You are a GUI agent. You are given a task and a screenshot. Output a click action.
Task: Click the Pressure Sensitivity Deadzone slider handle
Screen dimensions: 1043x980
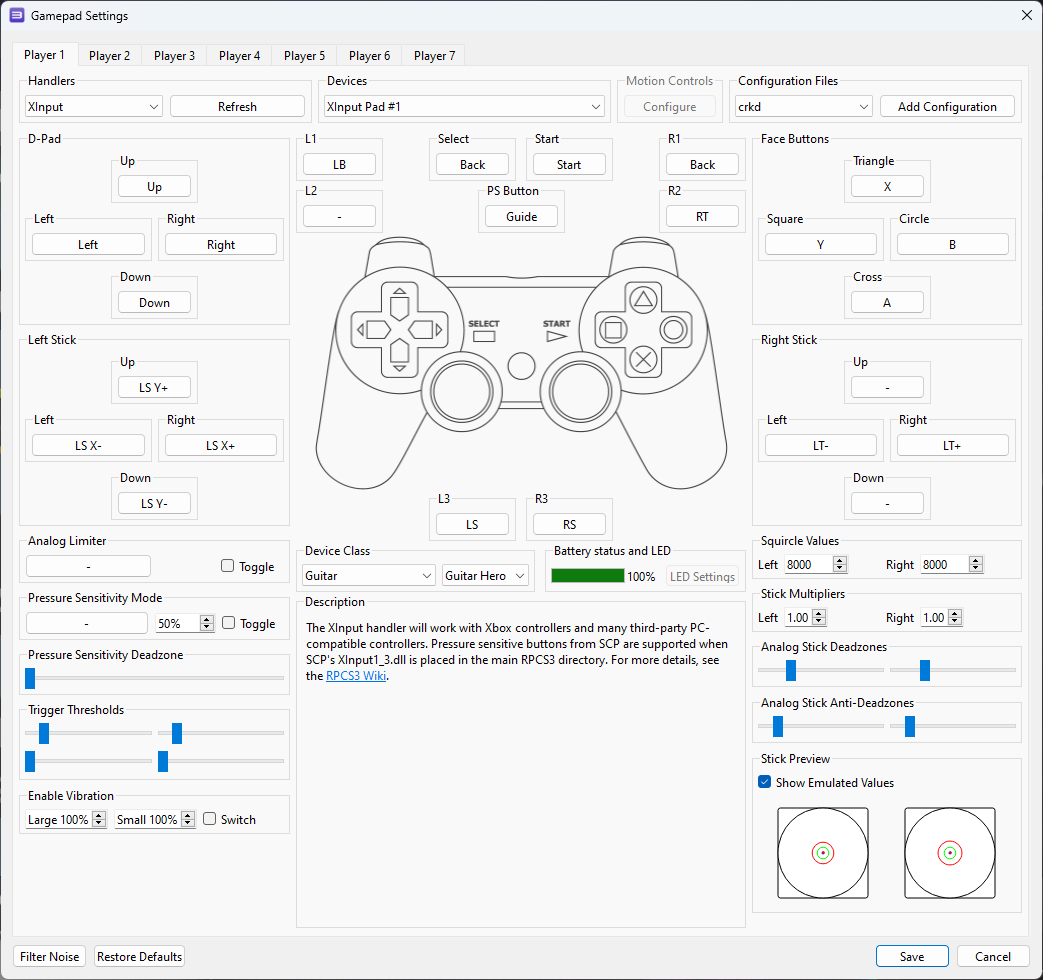(30, 679)
